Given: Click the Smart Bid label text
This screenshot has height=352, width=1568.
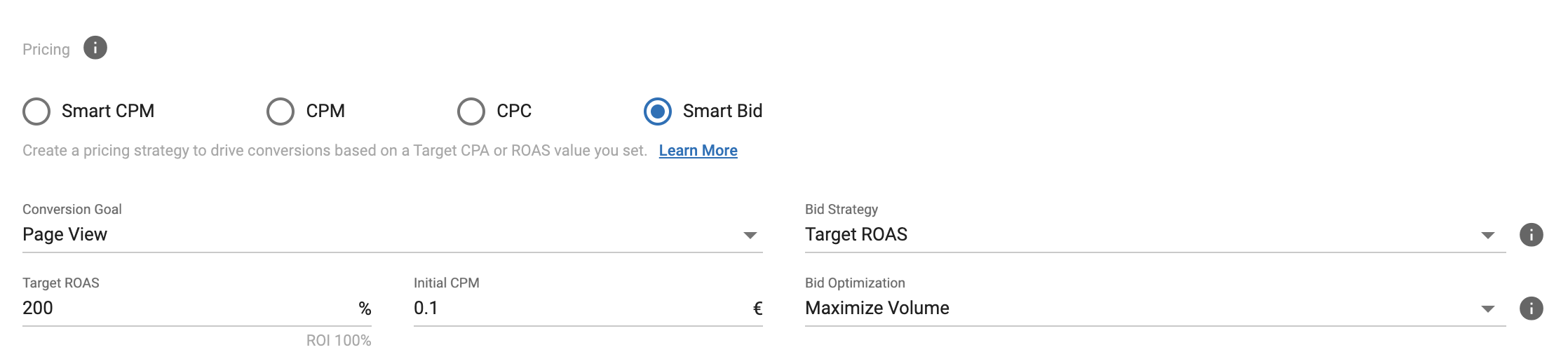Looking at the screenshot, I should coord(722,111).
